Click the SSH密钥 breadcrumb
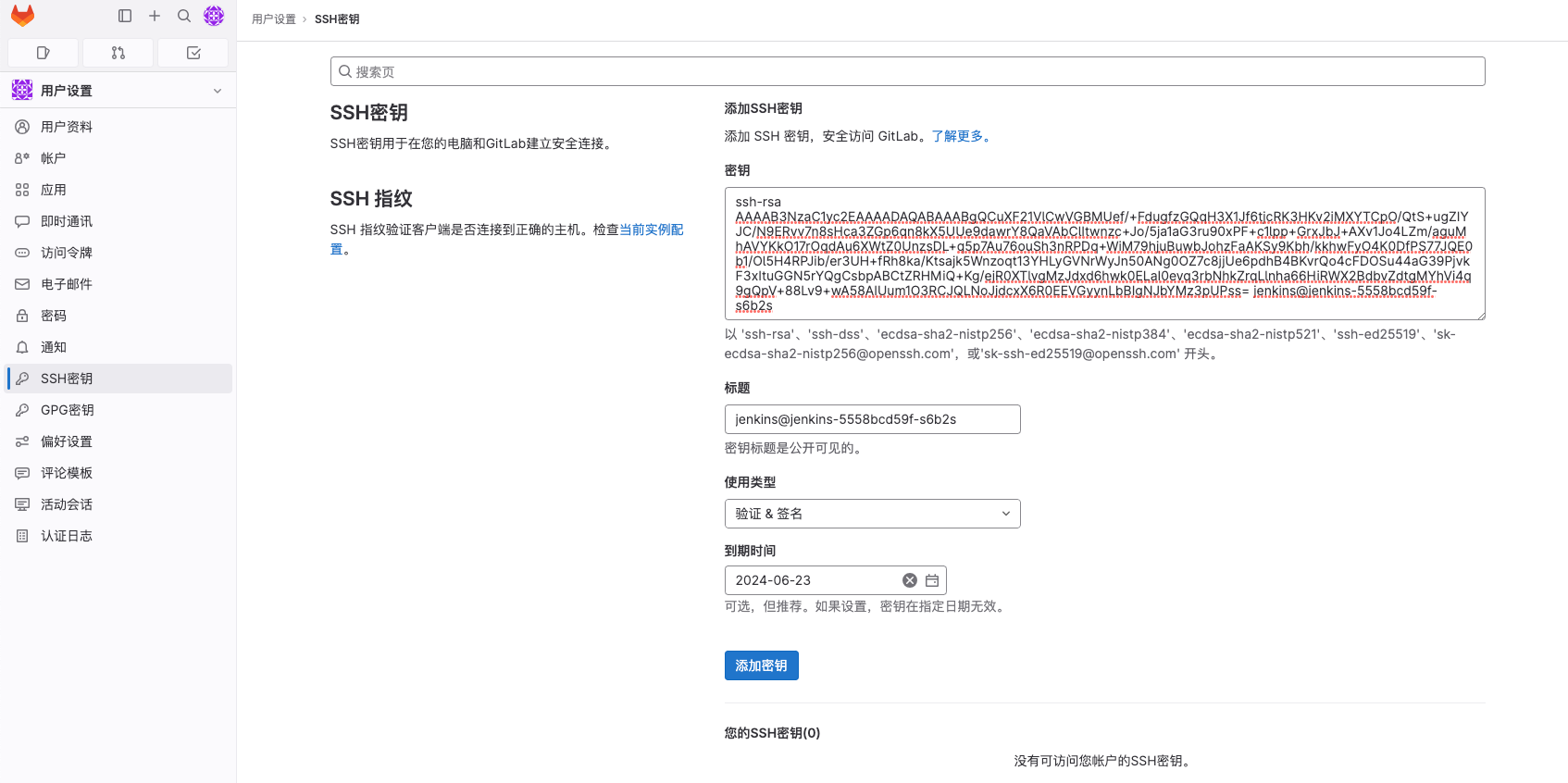The height and width of the screenshot is (783, 1568). point(337,19)
